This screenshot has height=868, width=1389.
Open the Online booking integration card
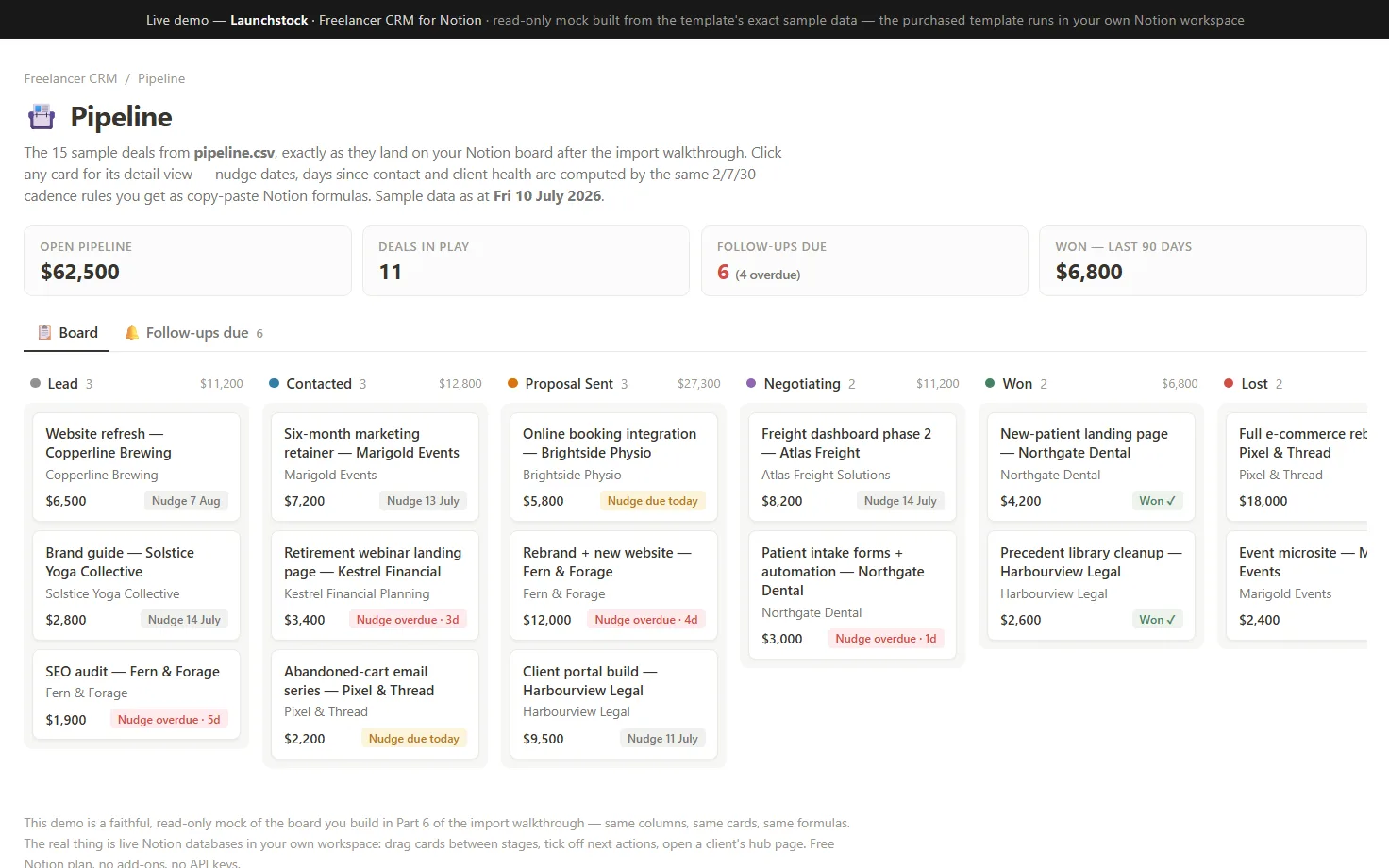[x=613, y=467]
